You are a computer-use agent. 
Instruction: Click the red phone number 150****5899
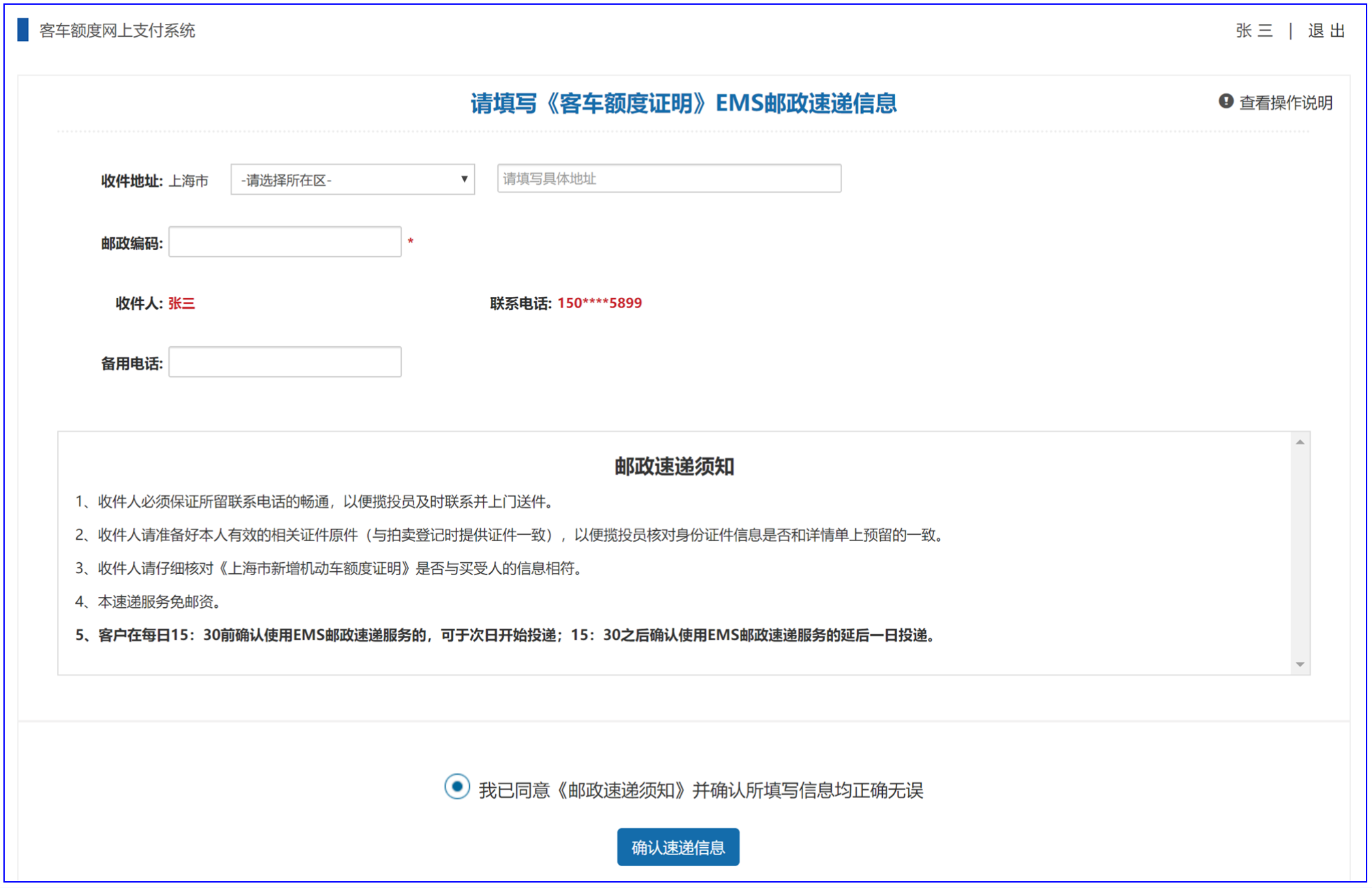coord(599,303)
